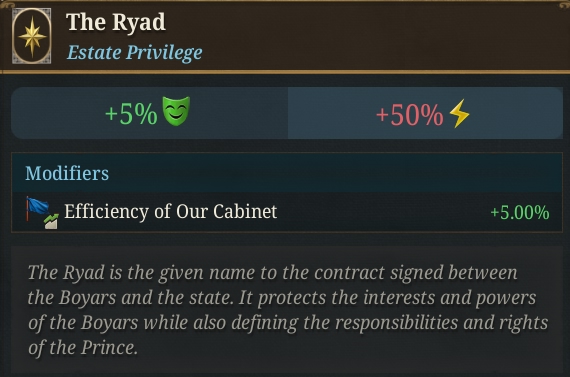Click the Efficiency of Our Cabinet label

click(170, 212)
